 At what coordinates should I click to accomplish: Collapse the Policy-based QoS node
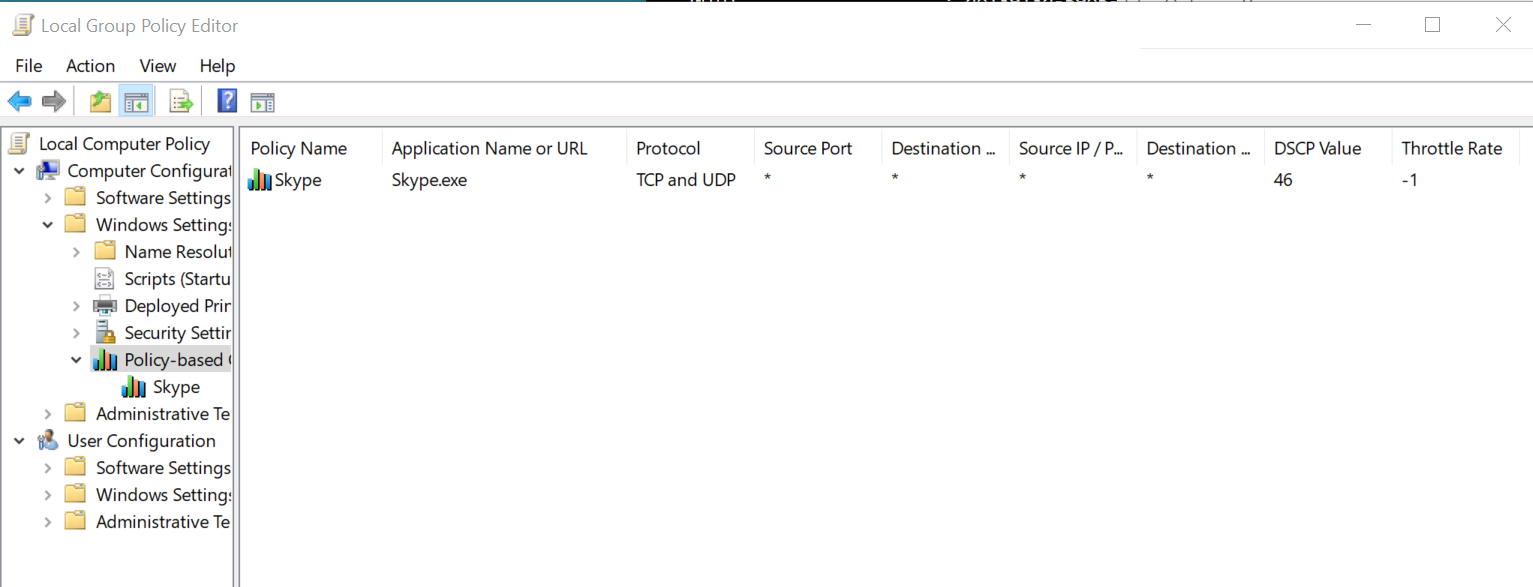coord(76,360)
